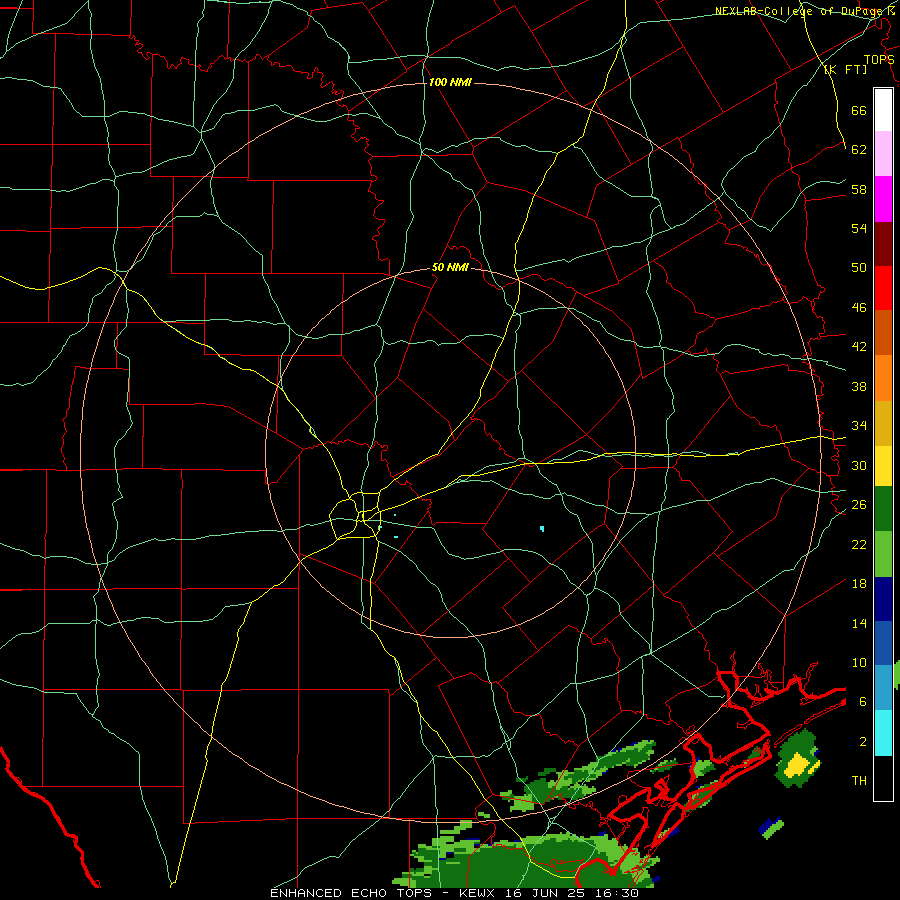The width and height of the screenshot is (900, 900).
Task: Click the navy 14-18 kft legend swatch
Action: point(883,599)
